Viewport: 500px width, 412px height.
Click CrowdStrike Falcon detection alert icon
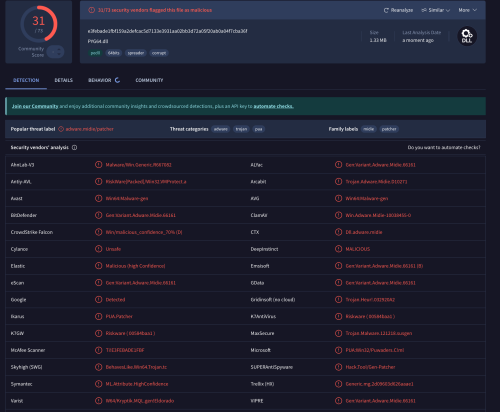click(x=98, y=232)
